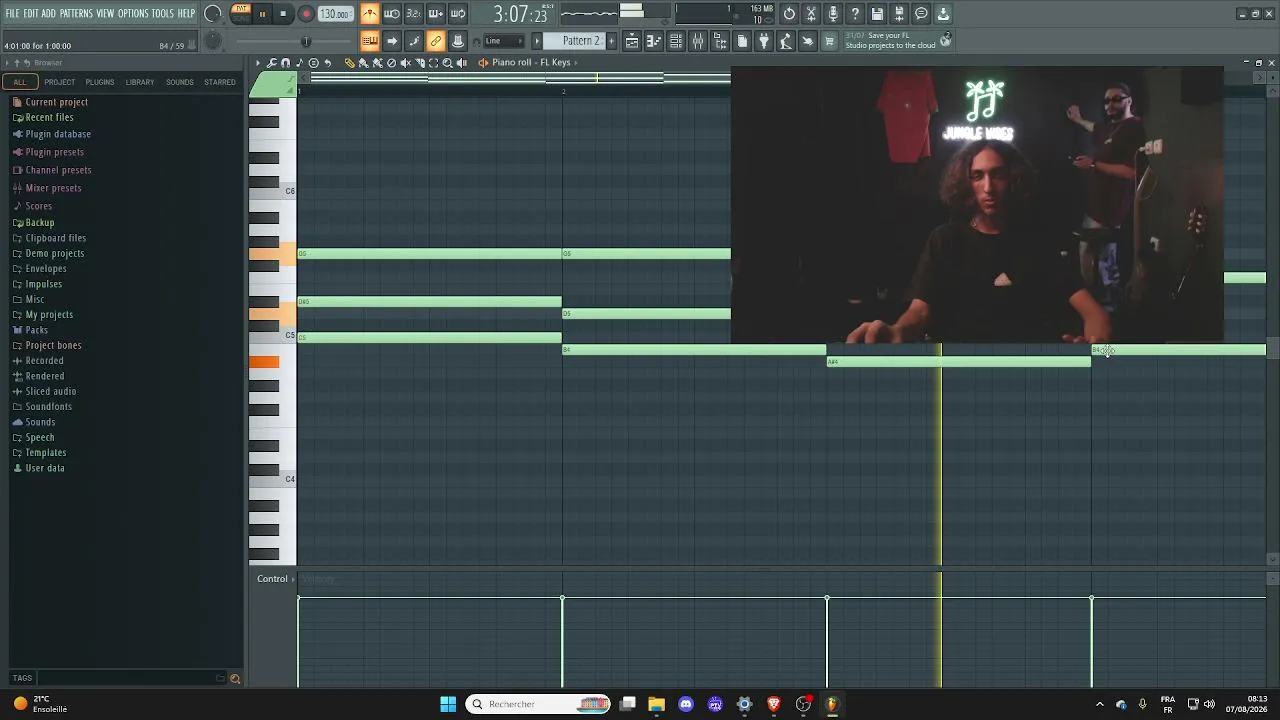Select the piano roll Draw pencil tool
The height and width of the screenshot is (720, 1280).
(x=350, y=63)
